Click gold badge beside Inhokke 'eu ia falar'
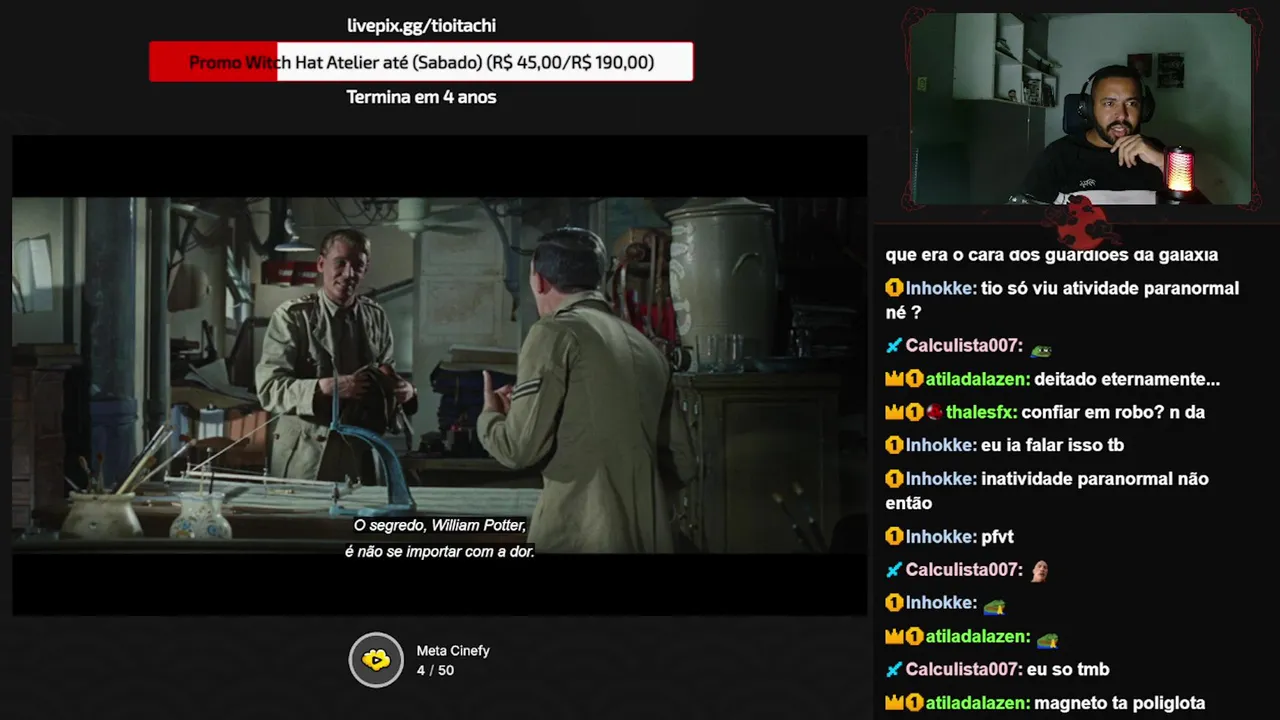1280x720 pixels. (x=894, y=445)
